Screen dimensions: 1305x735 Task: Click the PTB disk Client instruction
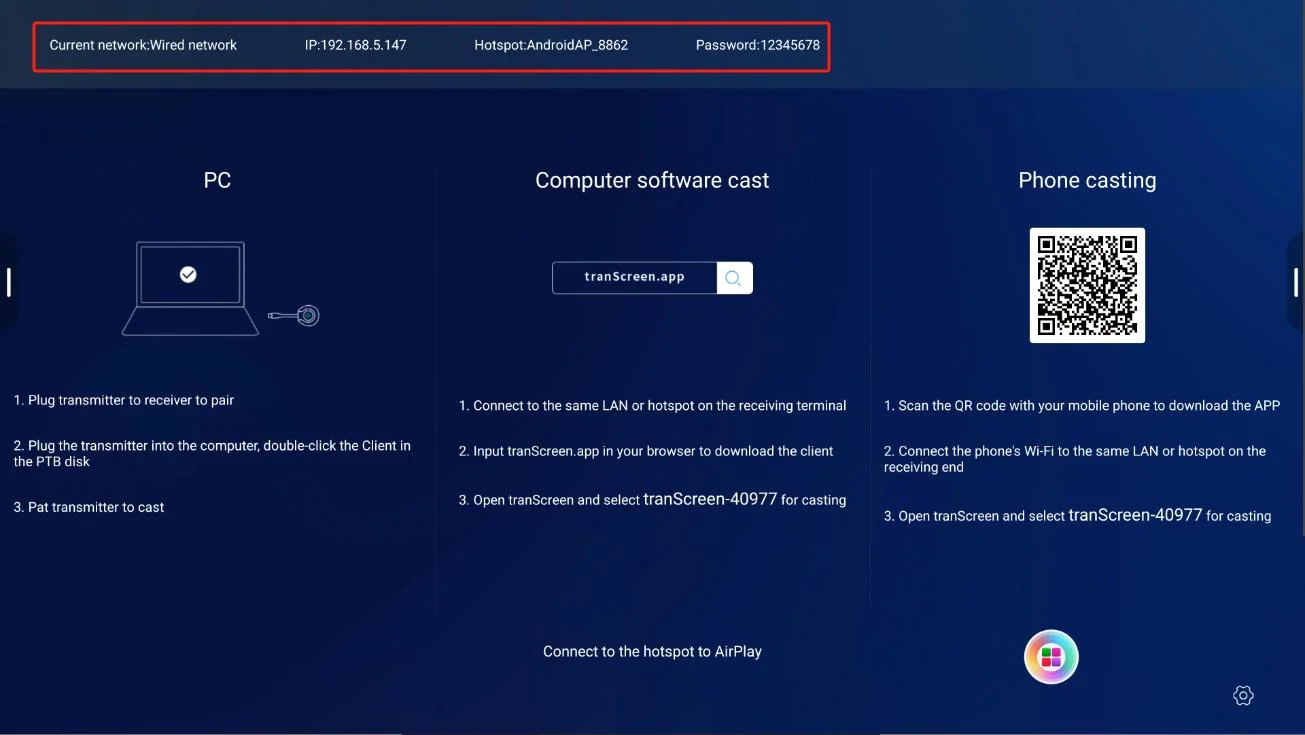(212, 454)
